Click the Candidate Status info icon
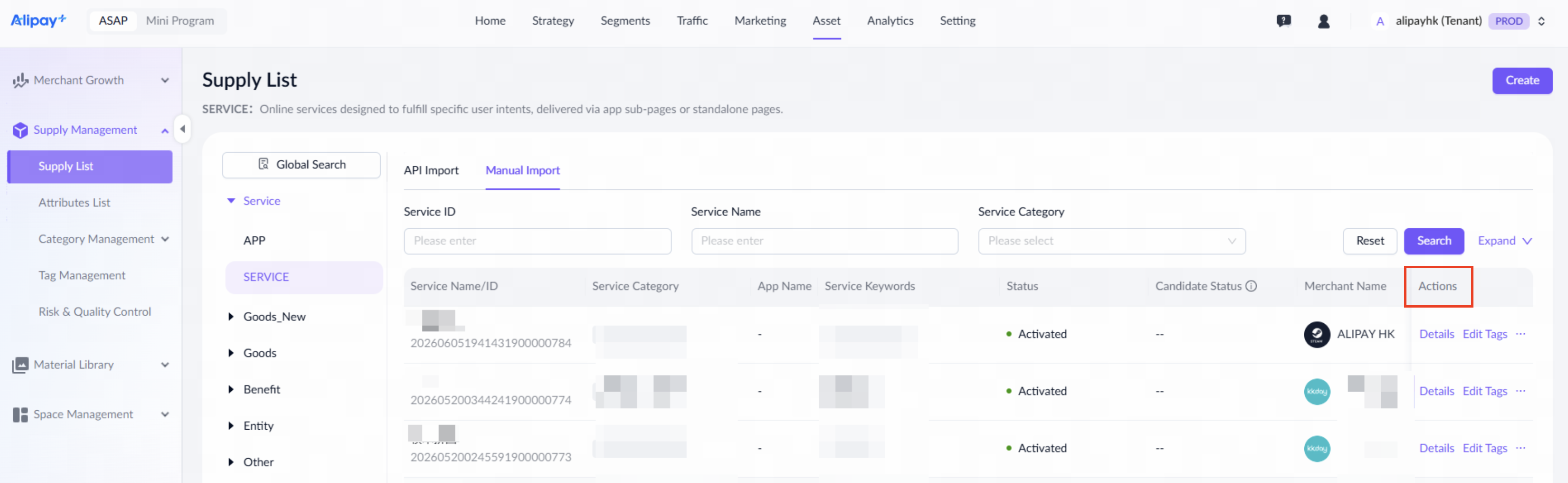Viewport: 1568px width, 483px height. (x=1251, y=286)
